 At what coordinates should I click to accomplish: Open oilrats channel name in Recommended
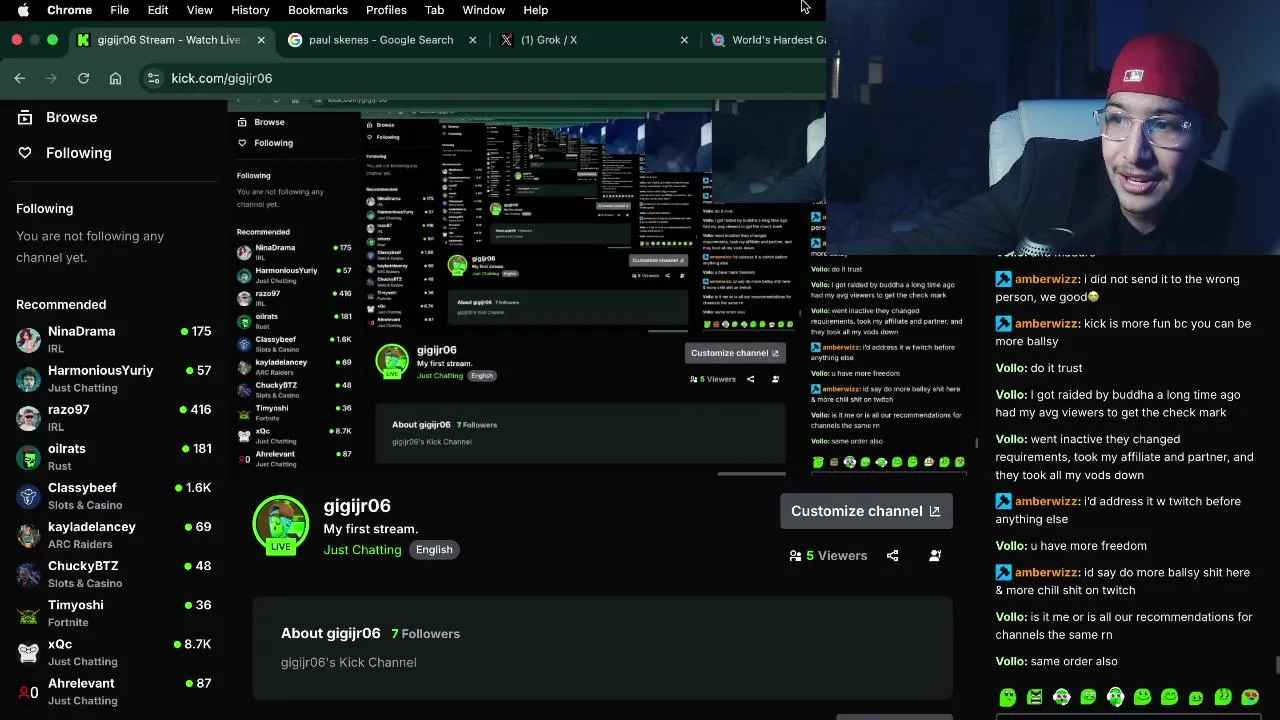click(67, 448)
